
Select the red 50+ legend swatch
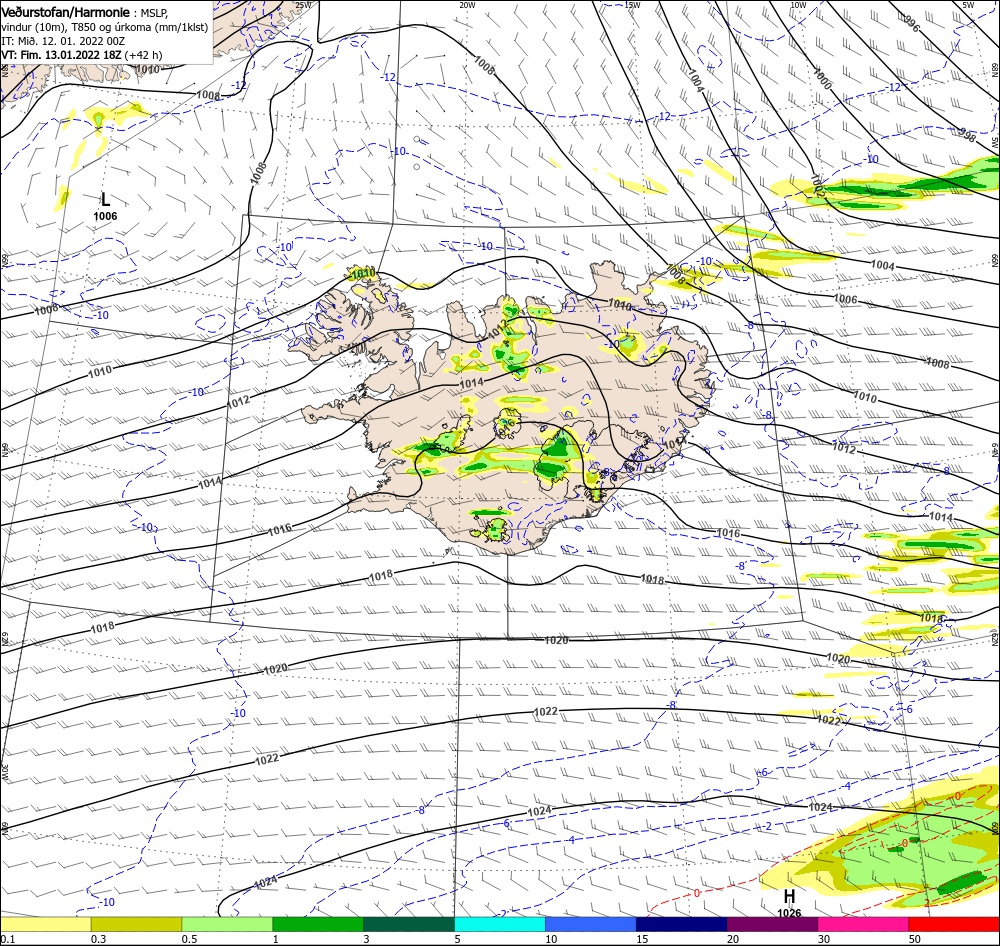point(954,924)
